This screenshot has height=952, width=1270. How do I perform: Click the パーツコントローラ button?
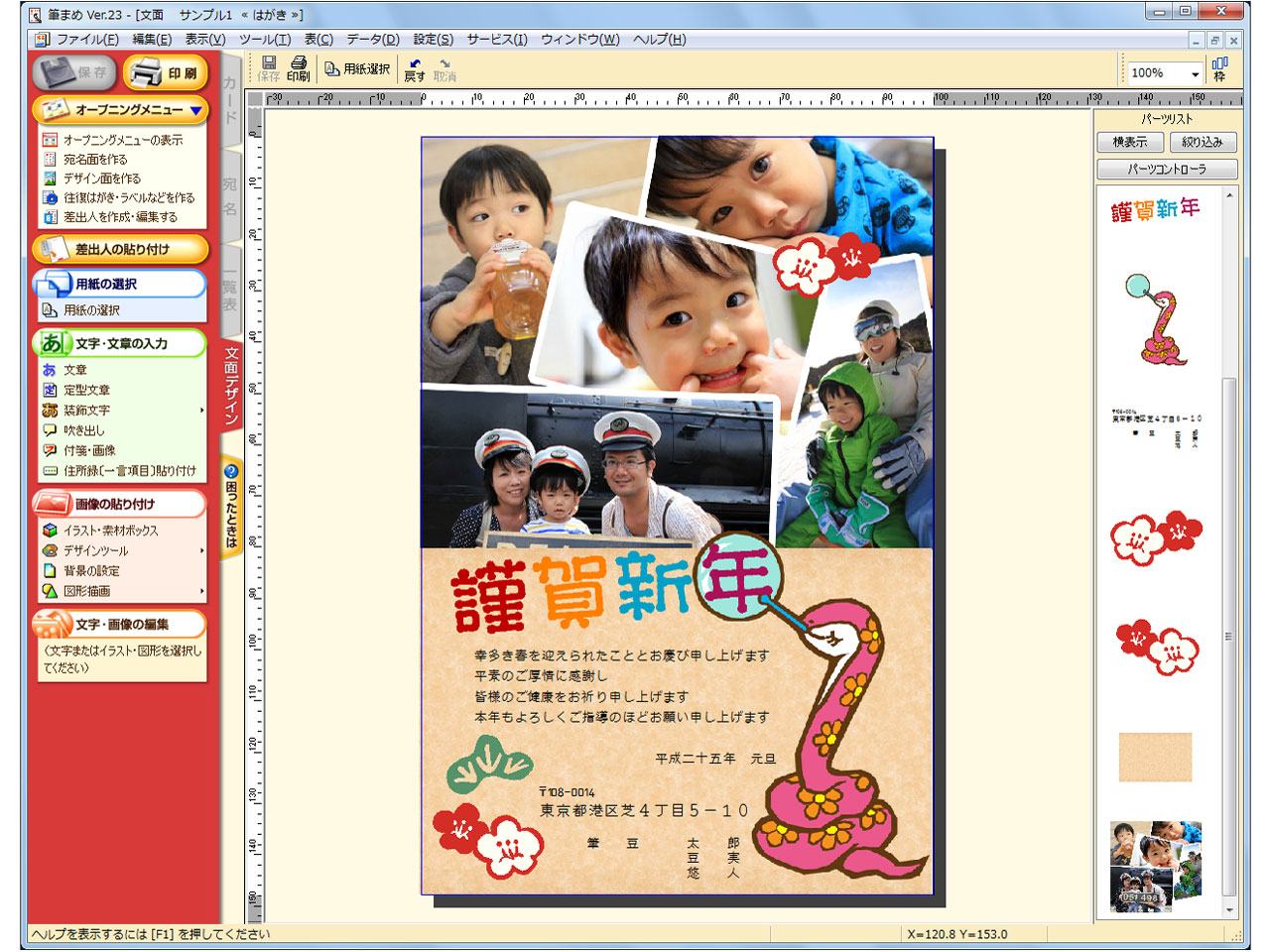[x=1167, y=170]
